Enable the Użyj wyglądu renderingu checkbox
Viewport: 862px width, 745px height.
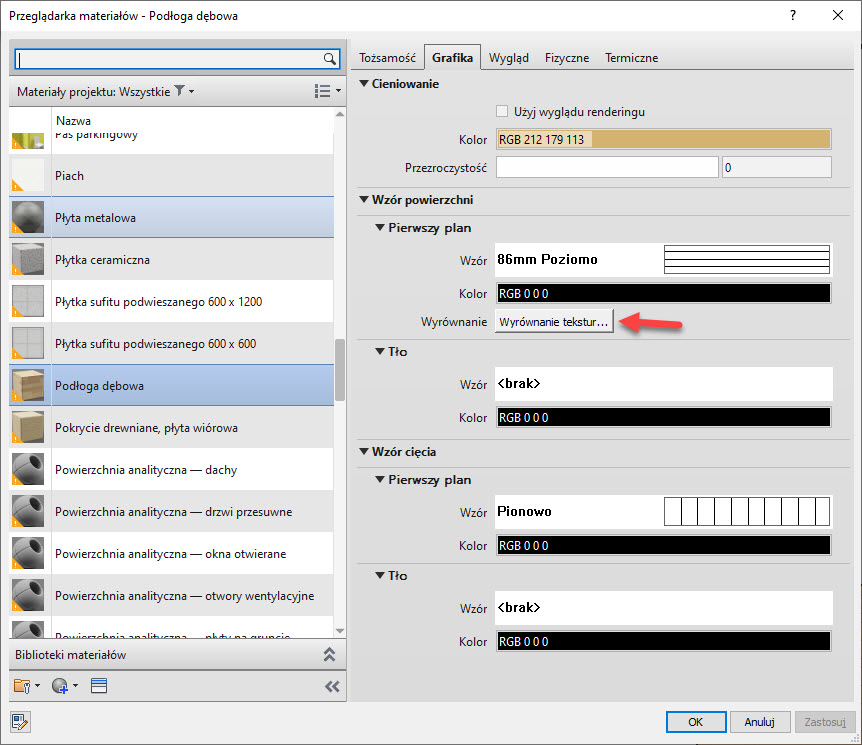pos(503,112)
